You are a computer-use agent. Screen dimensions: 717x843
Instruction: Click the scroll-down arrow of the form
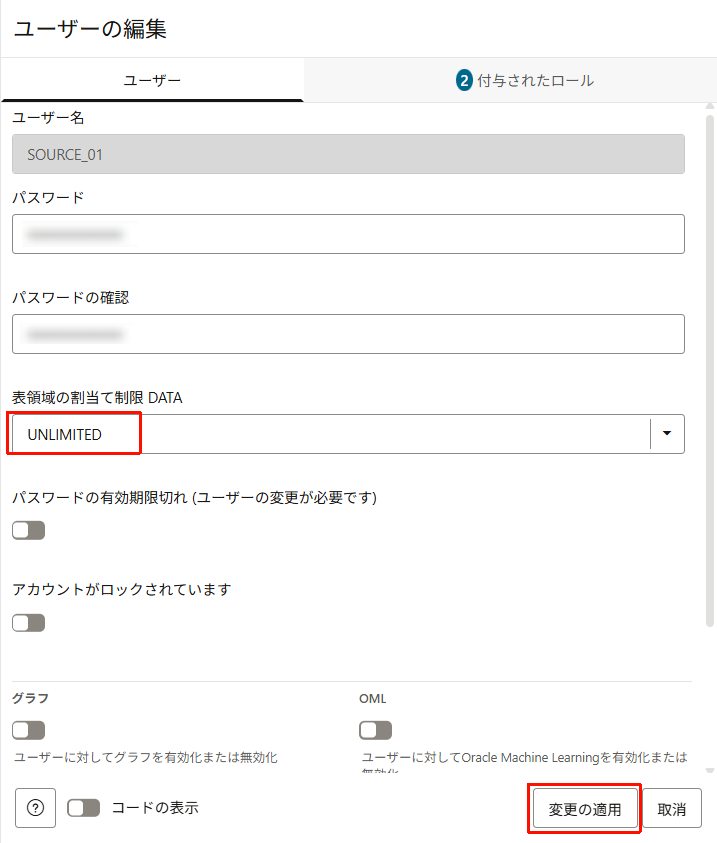click(710, 770)
